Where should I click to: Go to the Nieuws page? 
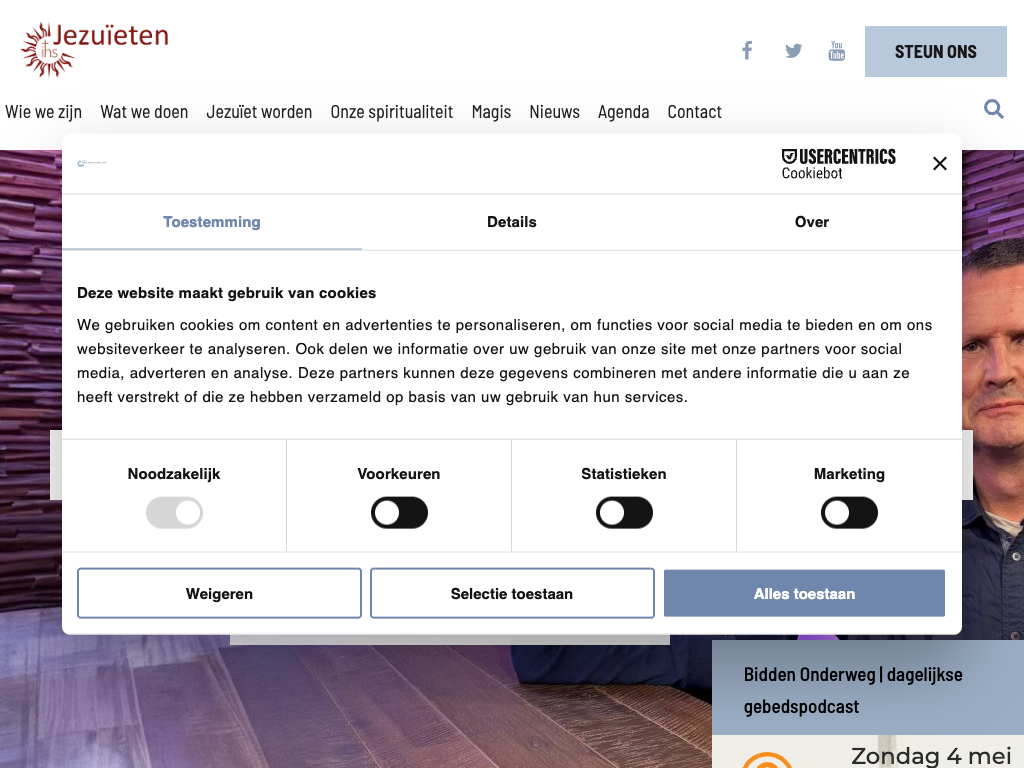[x=554, y=112]
